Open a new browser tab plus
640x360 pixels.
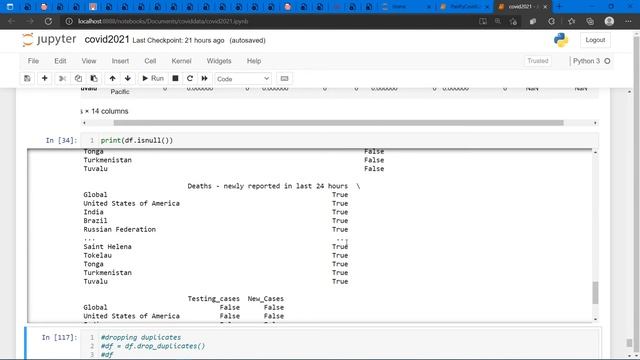tap(559, 7)
